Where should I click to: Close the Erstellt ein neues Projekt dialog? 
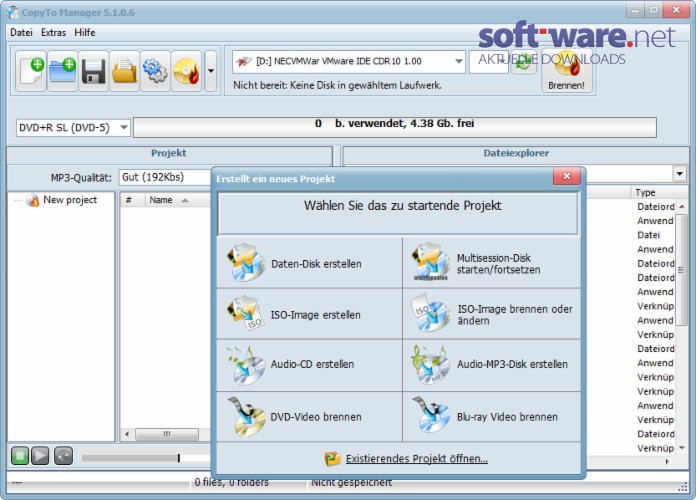point(567,176)
